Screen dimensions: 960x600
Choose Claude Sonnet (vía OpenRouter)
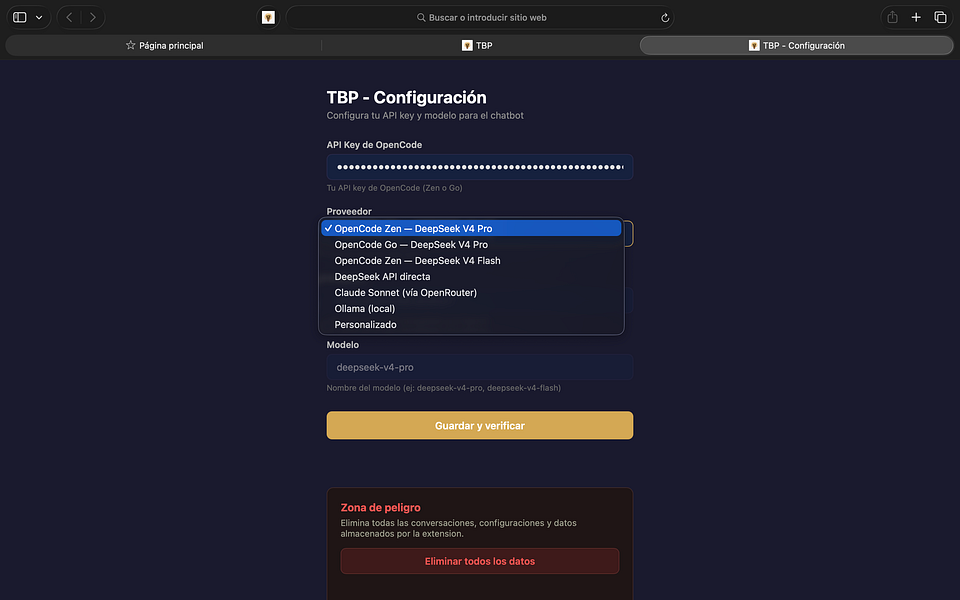point(471,292)
